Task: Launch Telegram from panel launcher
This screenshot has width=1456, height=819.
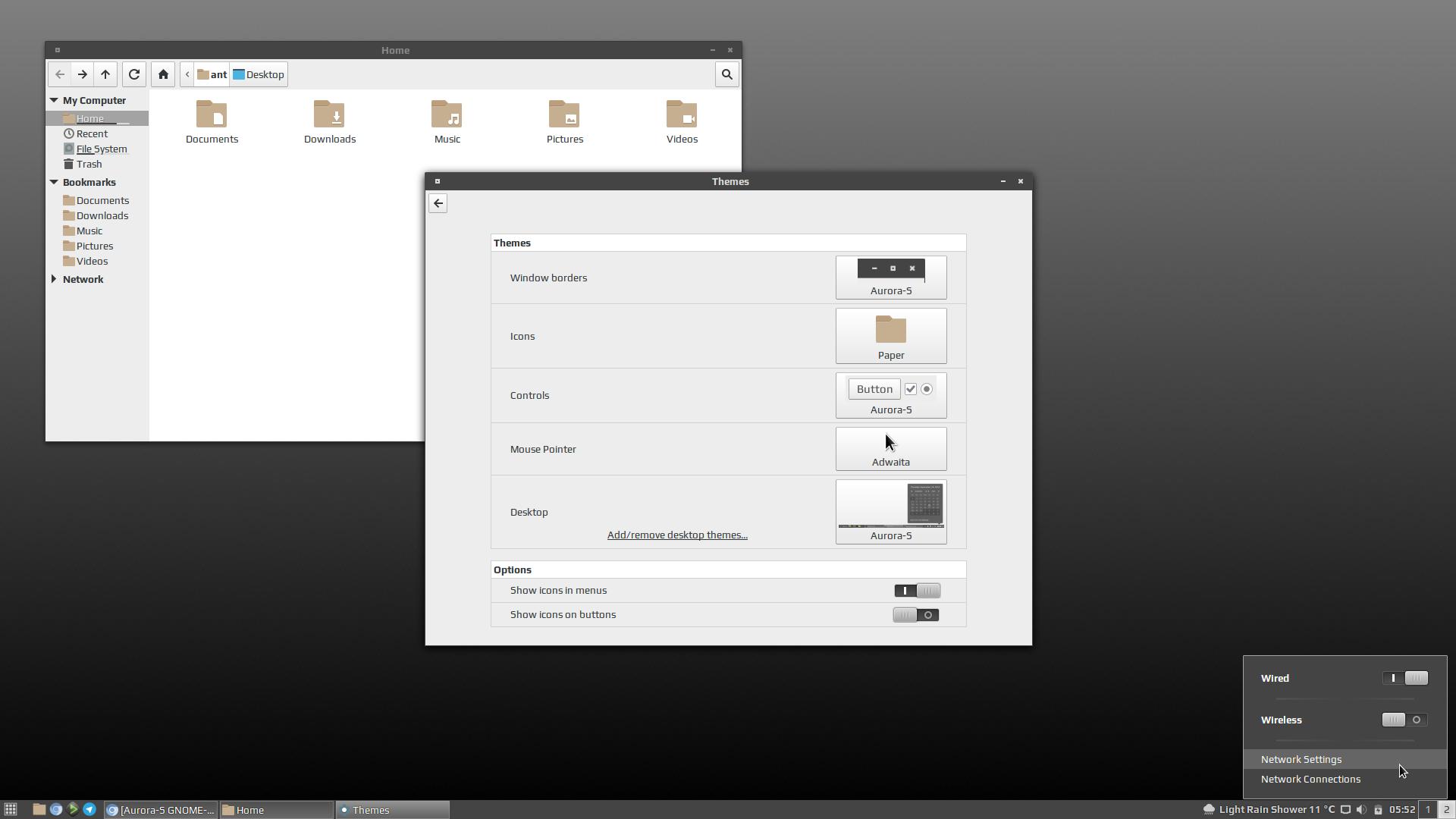Action: point(89,810)
